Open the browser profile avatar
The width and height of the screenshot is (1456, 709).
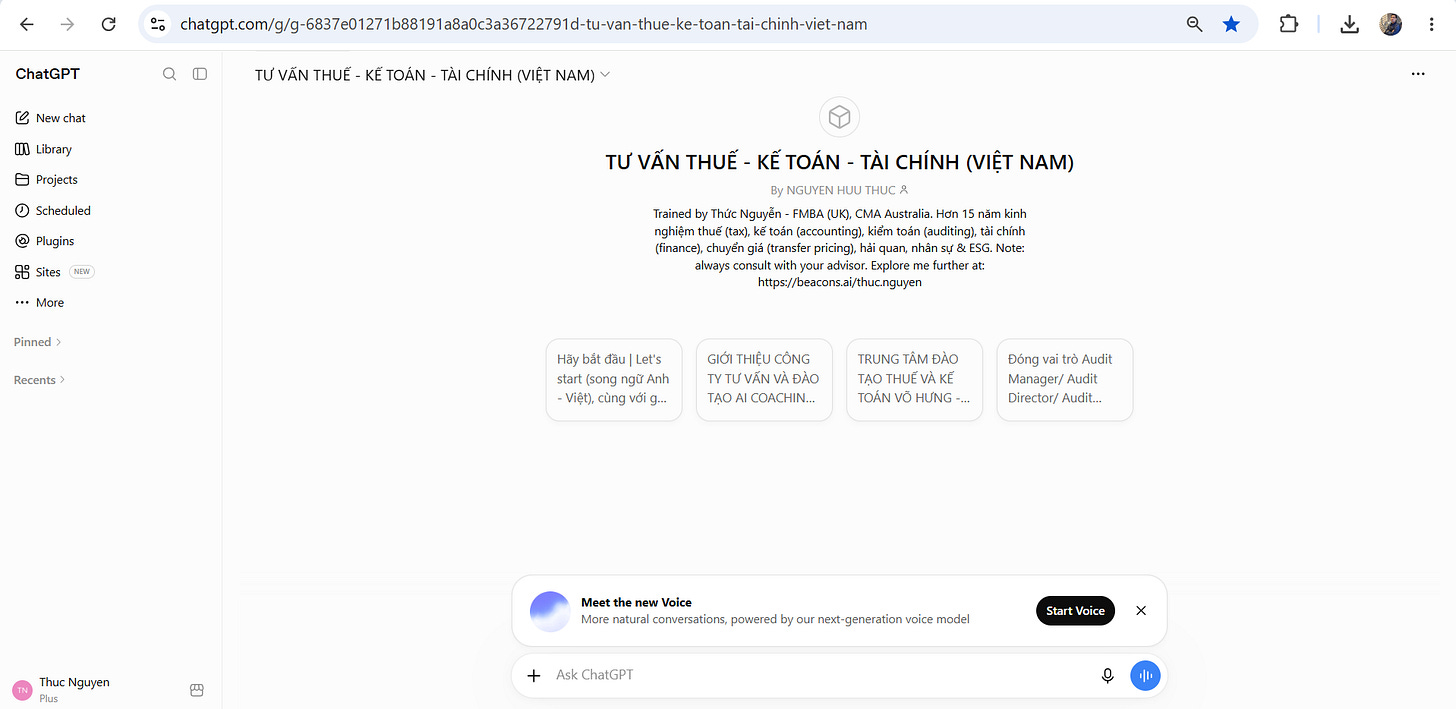1391,24
